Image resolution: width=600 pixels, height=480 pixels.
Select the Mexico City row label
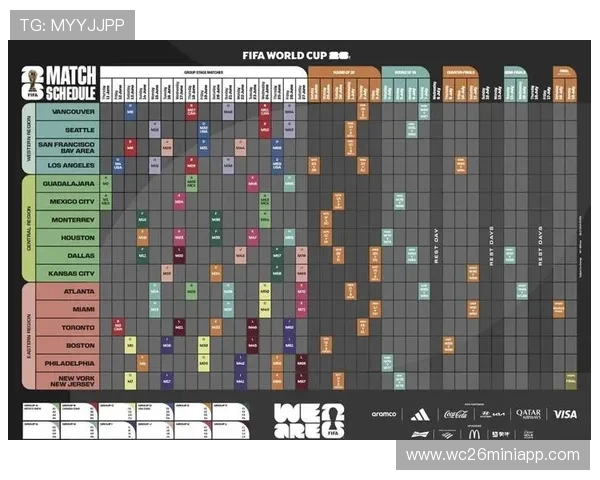pyautogui.click(x=72, y=201)
